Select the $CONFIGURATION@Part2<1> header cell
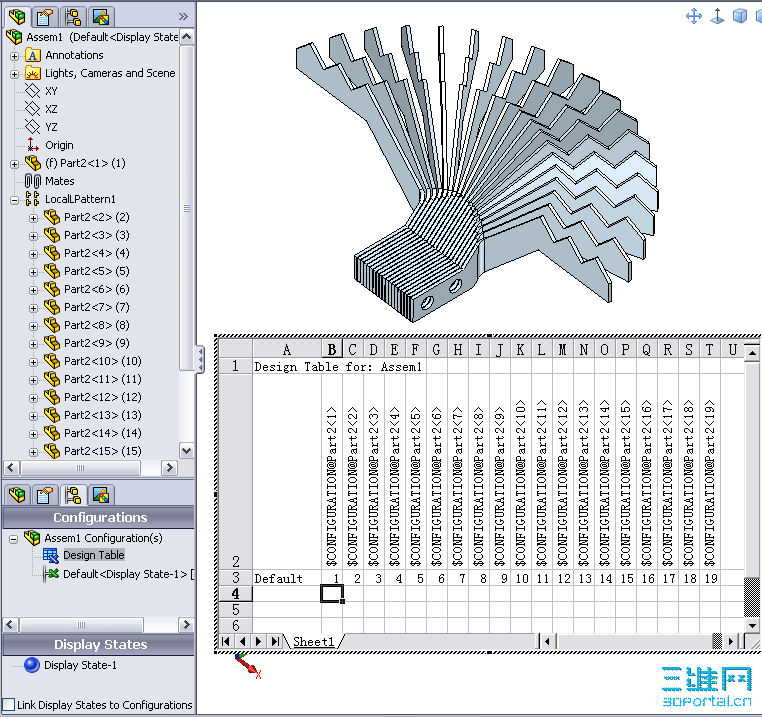This screenshot has width=762, height=717. pos(332,472)
